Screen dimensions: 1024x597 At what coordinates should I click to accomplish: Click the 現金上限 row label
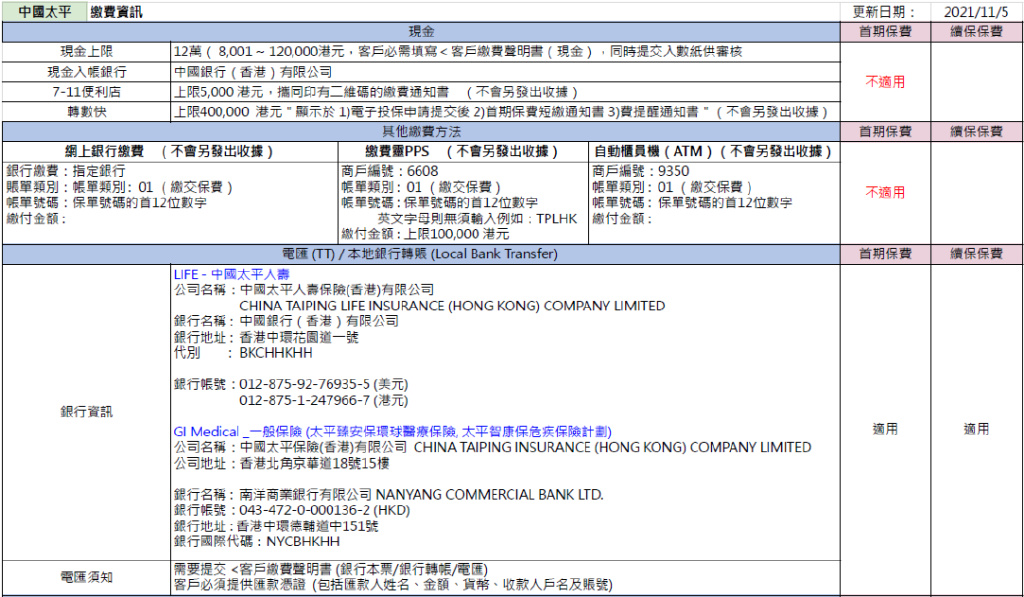(86, 52)
